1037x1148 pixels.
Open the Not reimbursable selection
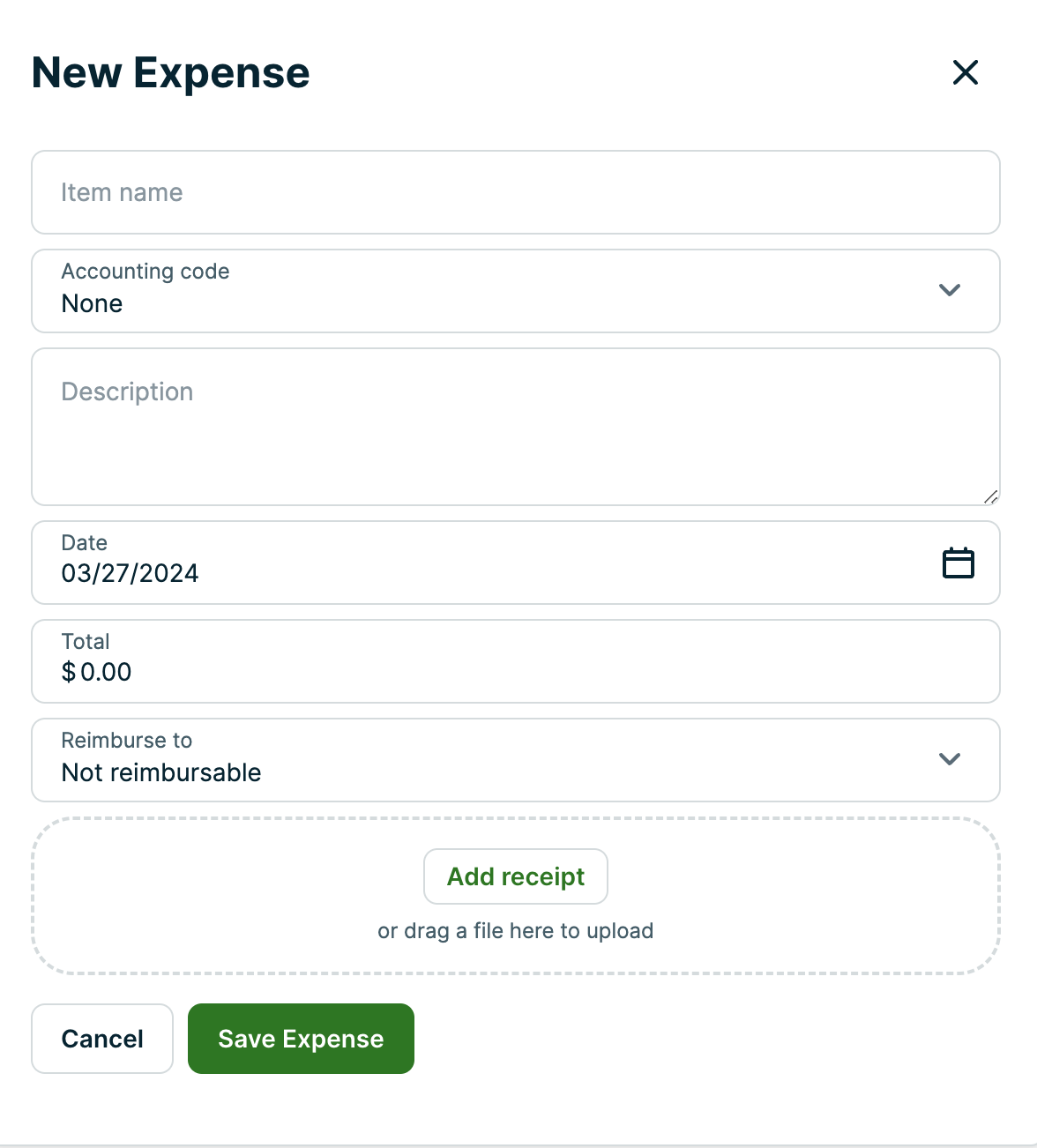point(161,773)
